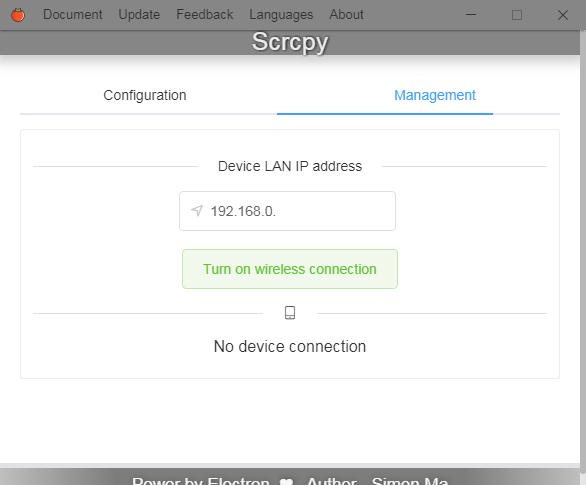The height and width of the screenshot is (485, 586).
Task: Open the Languages menu
Action: tap(281, 15)
